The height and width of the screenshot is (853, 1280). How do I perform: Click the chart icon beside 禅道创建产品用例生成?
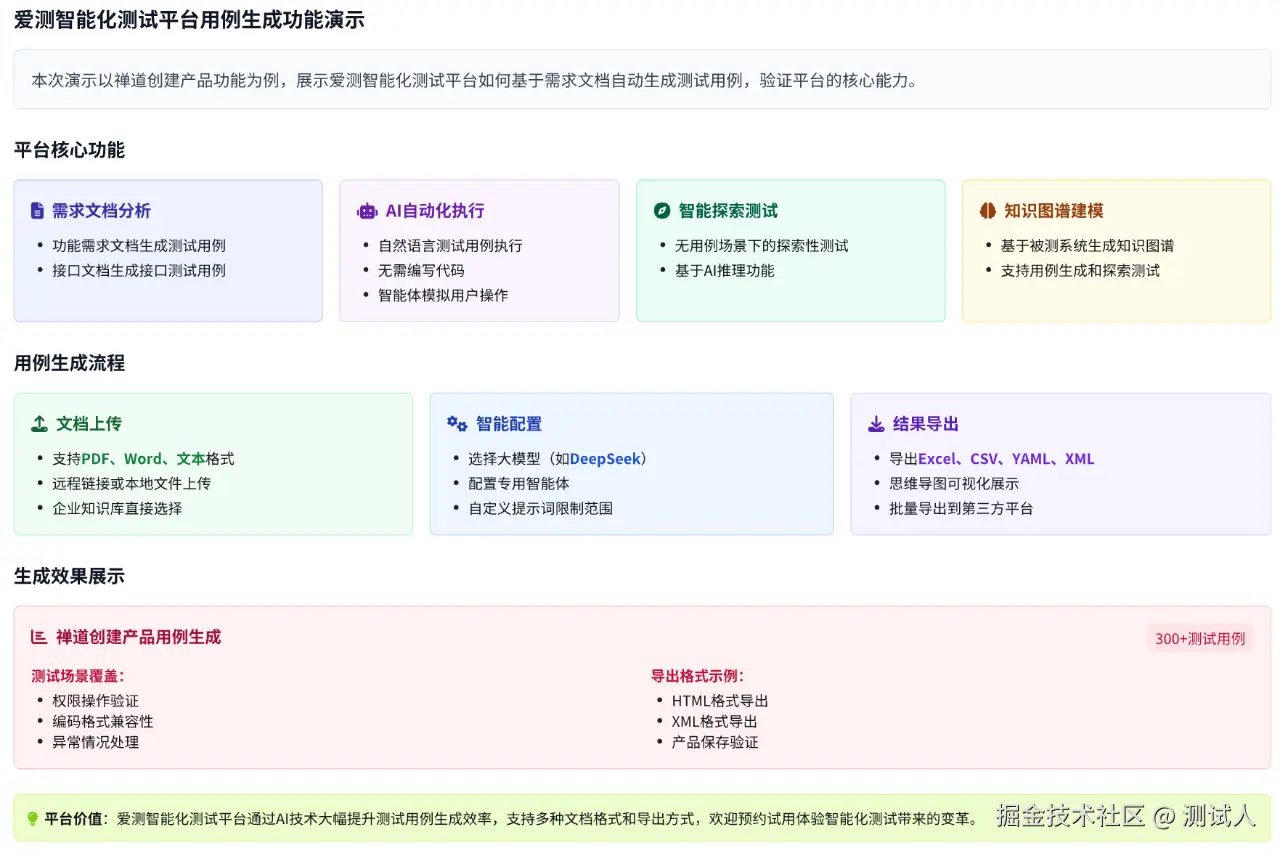tap(39, 637)
